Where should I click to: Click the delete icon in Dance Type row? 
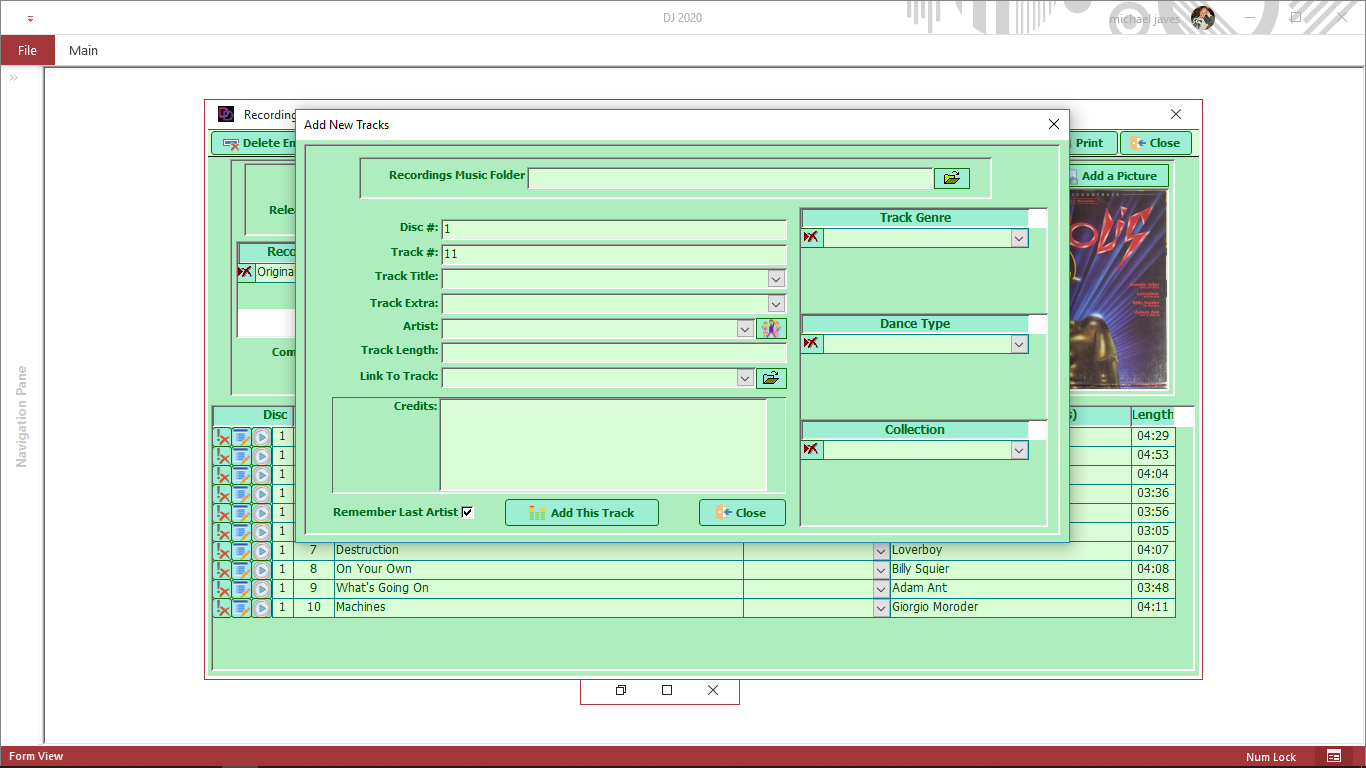point(811,344)
